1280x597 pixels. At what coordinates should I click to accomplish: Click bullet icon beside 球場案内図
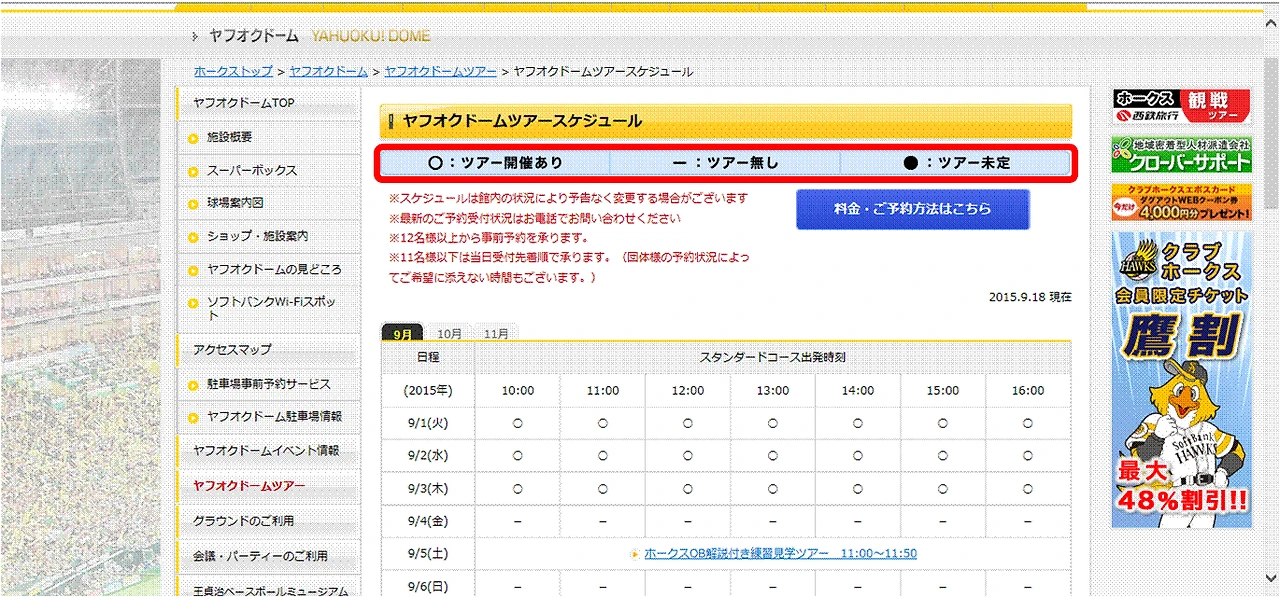coord(192,204)
